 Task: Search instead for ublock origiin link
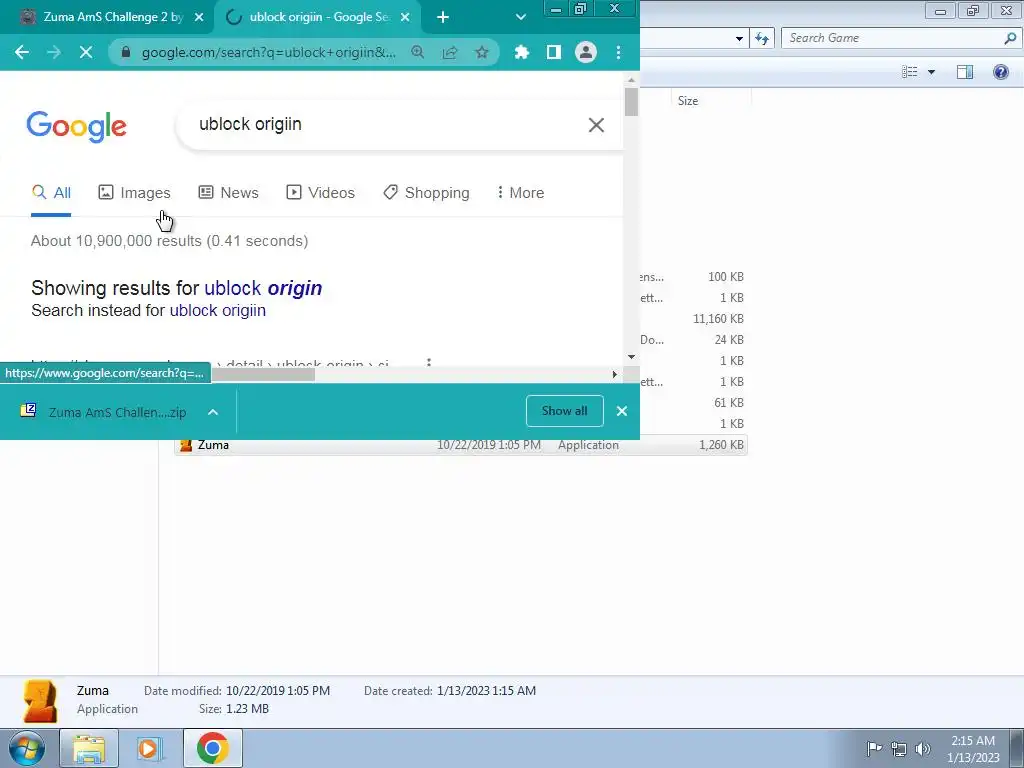pos(217,310)
